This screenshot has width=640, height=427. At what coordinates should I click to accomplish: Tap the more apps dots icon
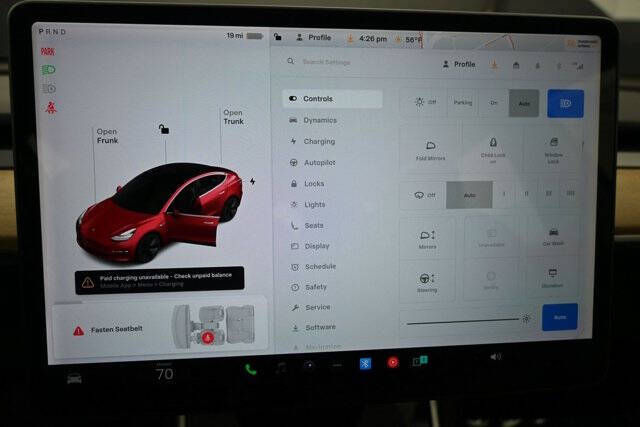click(337, 365)
